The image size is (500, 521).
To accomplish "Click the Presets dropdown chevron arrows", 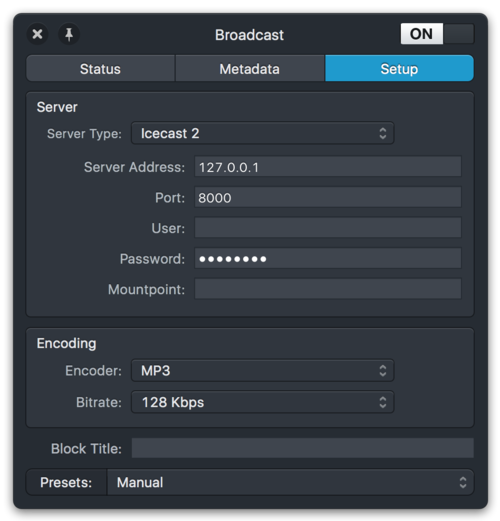I will point(463,482).
